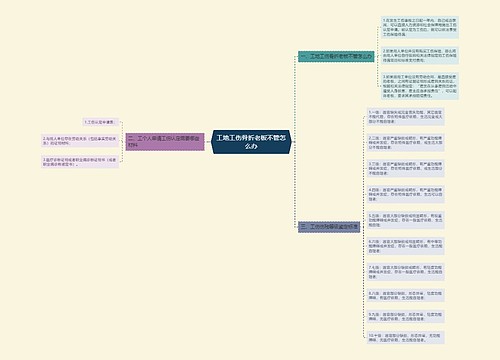Select second light-blue leaf under branch 一
This screenshot has width=500, height=360.
(x=420, y=55)
